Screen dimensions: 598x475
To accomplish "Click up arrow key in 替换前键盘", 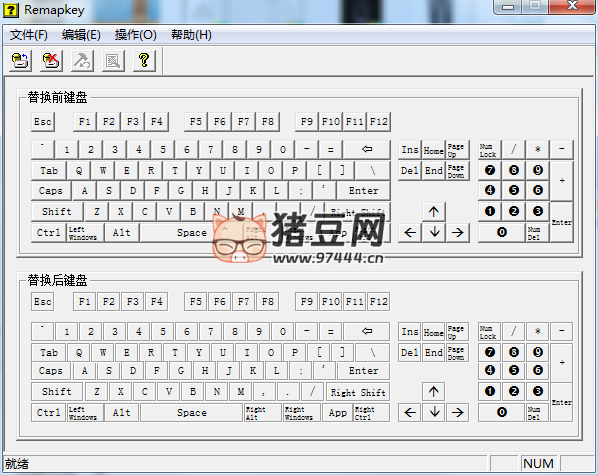I will point(434,212).
